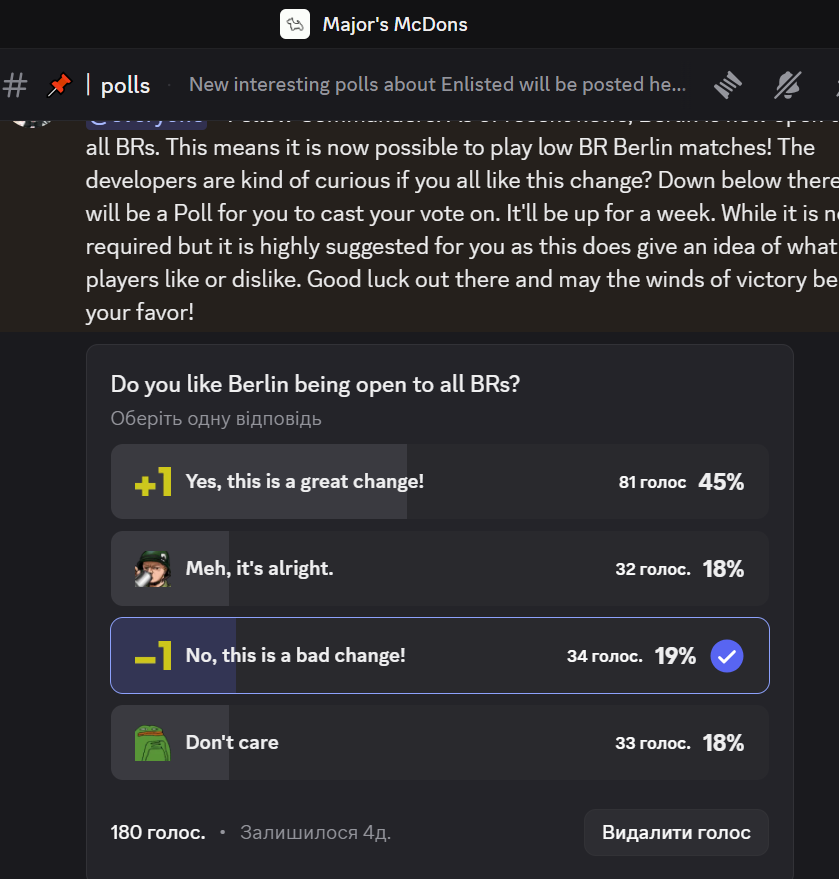Click the blue checkmark on selected answer
This screenshot has height=879, width=839.
point(727,656)
